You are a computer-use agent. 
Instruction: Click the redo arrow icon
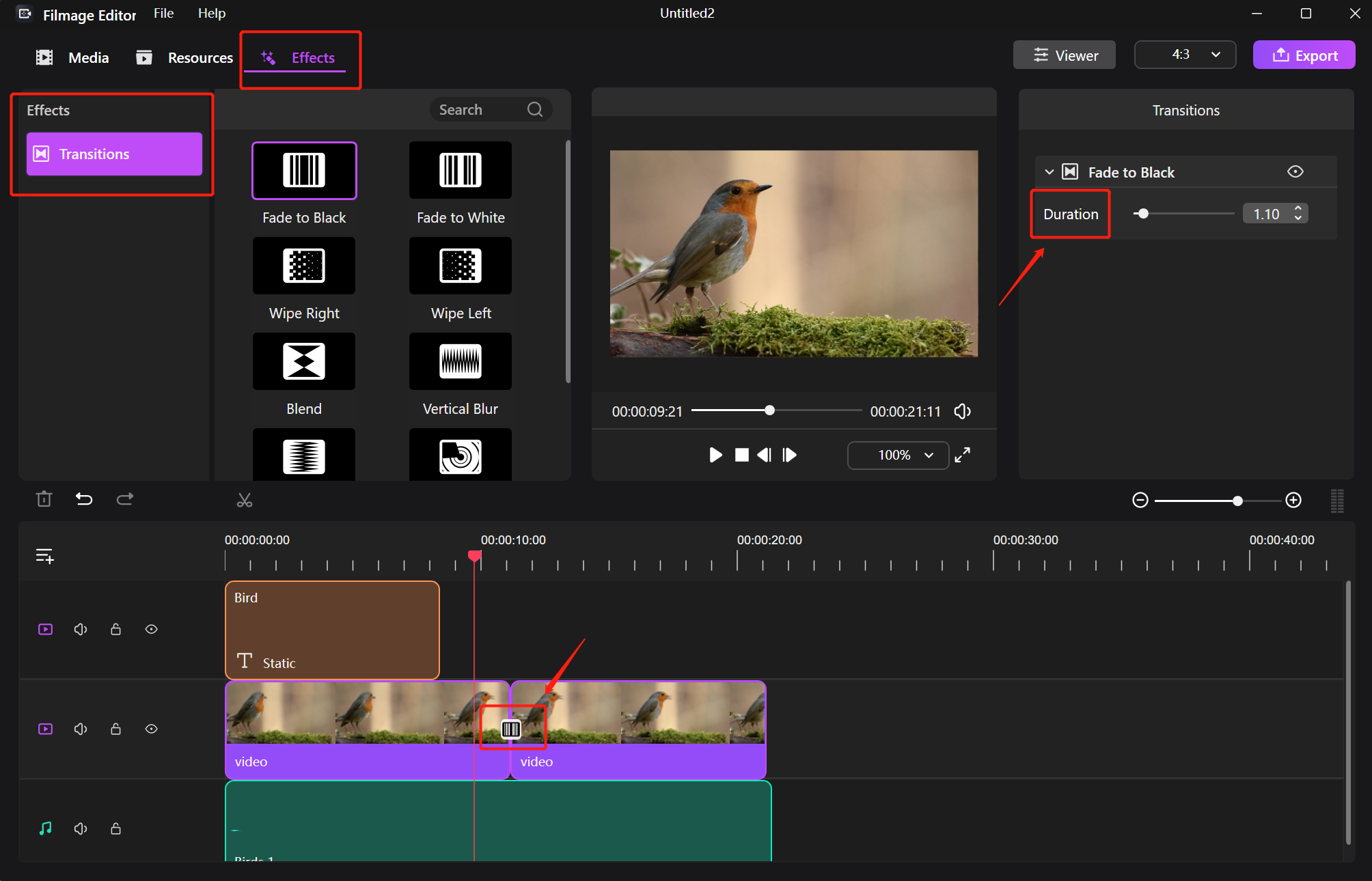(x=125, y=499)
